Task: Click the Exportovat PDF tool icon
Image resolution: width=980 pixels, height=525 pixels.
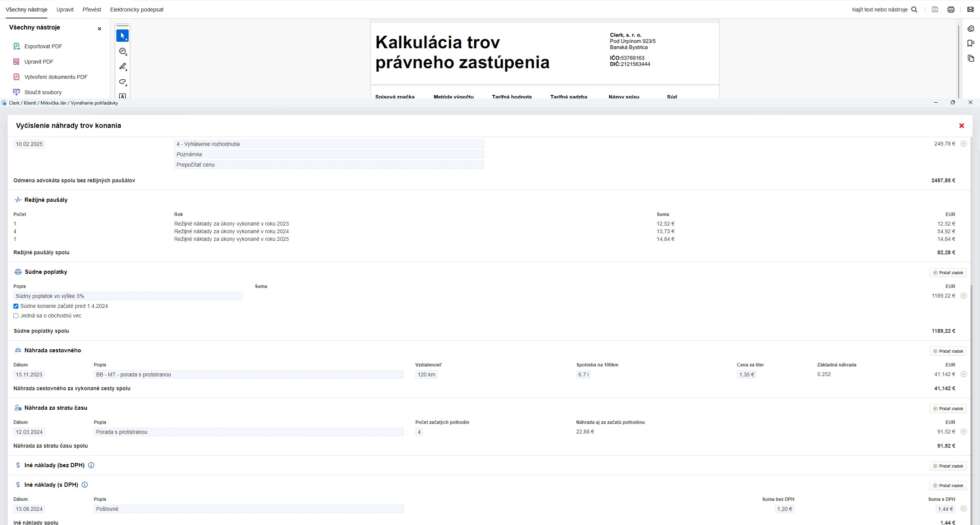Action: pos(17,46)
